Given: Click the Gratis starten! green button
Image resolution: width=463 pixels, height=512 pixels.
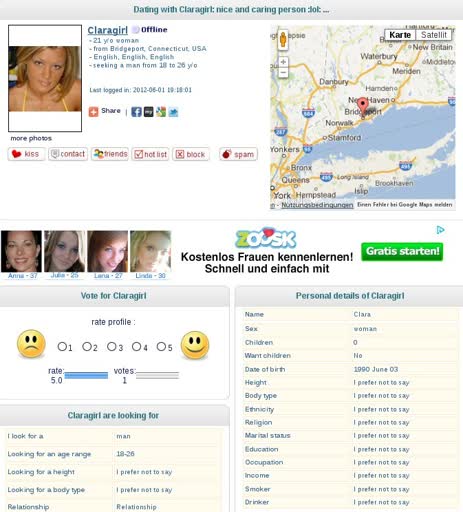Looking at the screenshot, I should [402, 251].
